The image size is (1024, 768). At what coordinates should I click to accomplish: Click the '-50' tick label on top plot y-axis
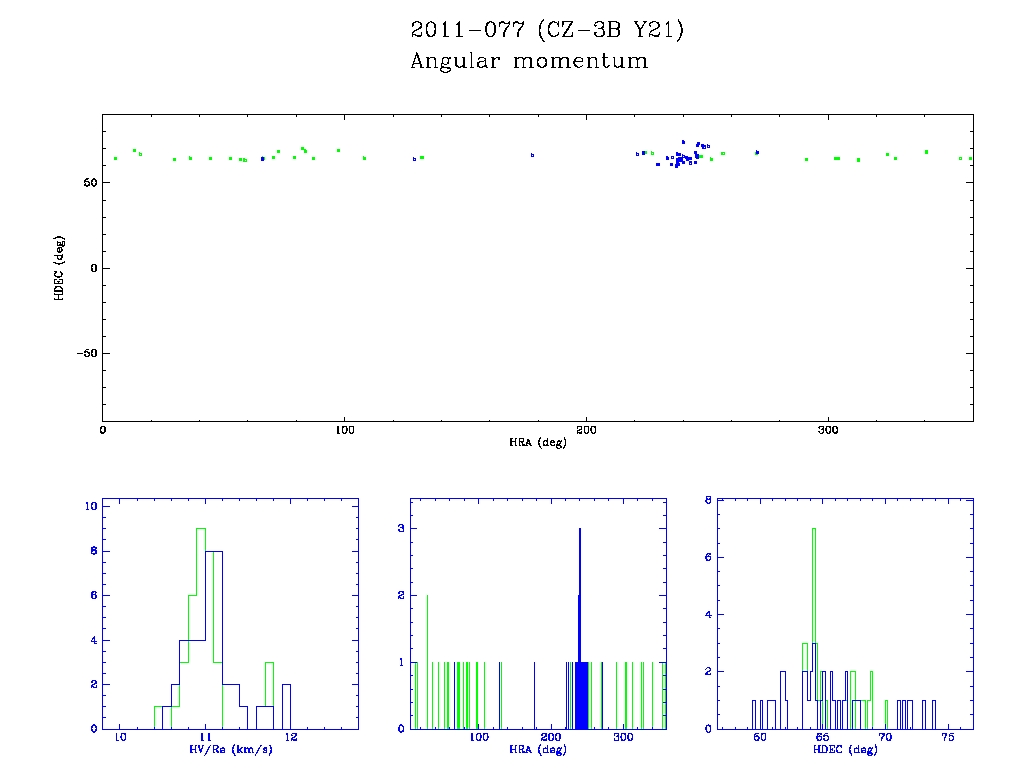[x=87, y=353]
